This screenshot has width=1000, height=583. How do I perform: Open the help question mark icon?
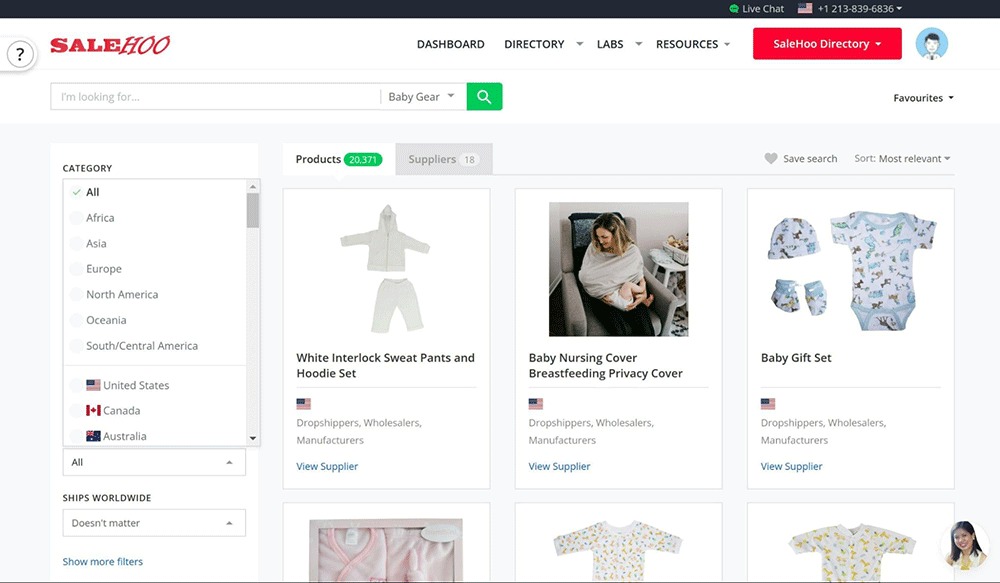tap(20, 55)
